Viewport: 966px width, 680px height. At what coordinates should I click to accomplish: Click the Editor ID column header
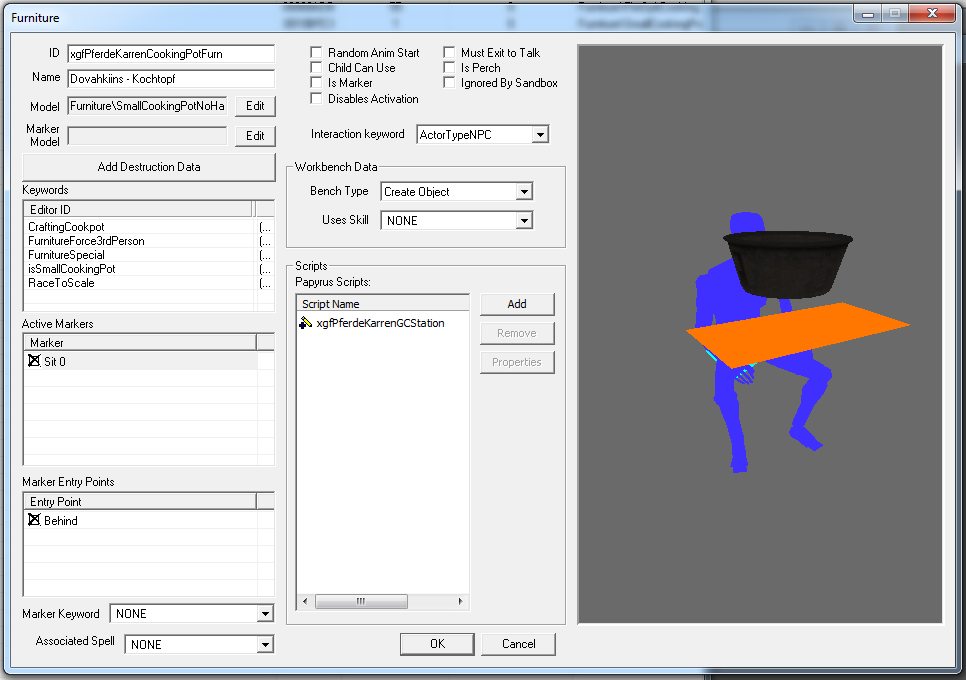click(x=138, y=209)
